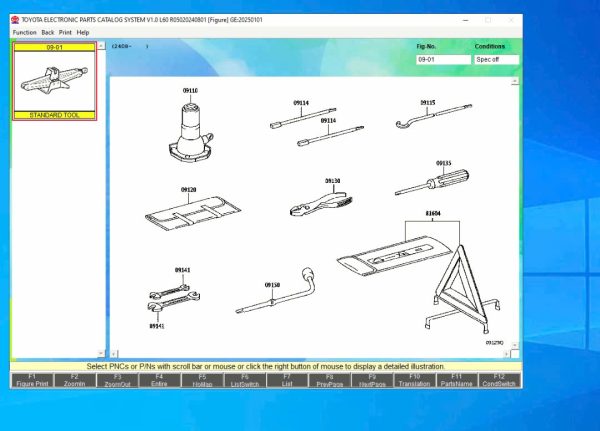Select the 09141 label above the spanners
600x431 pixels.
coord(183,270)
